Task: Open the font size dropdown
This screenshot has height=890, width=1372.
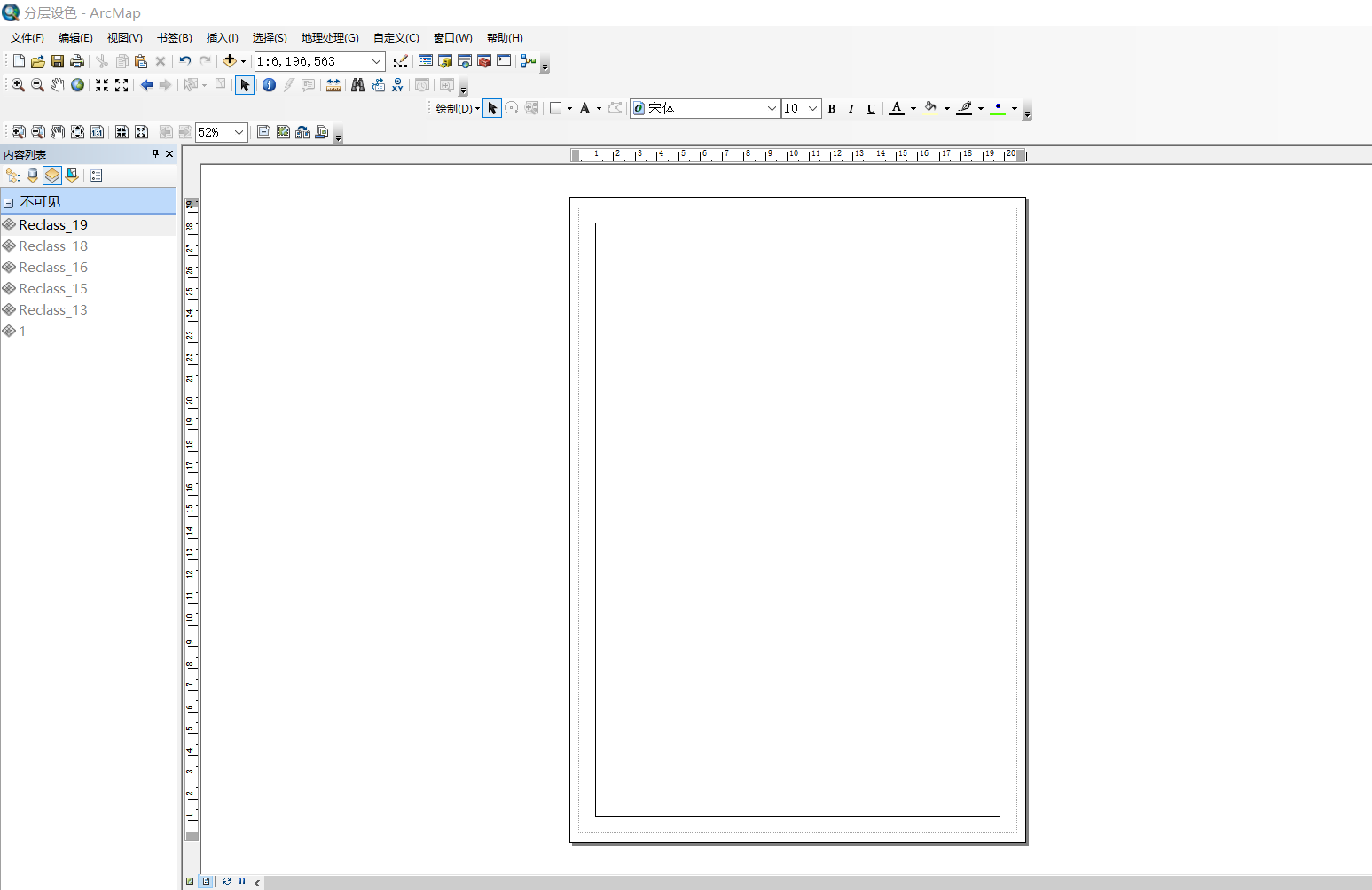Action: (812, 108)
